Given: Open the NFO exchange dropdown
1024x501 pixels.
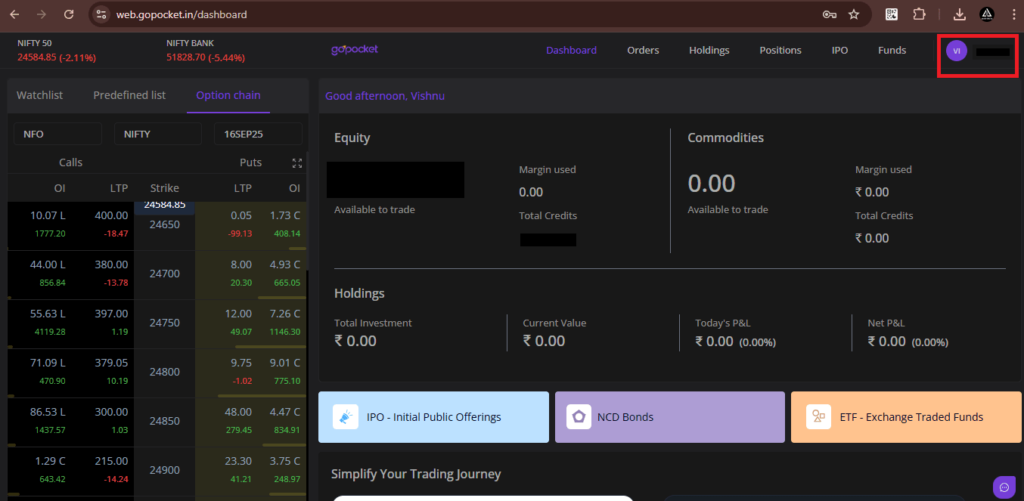Looking at the screenshot, I should click(57, 134).
